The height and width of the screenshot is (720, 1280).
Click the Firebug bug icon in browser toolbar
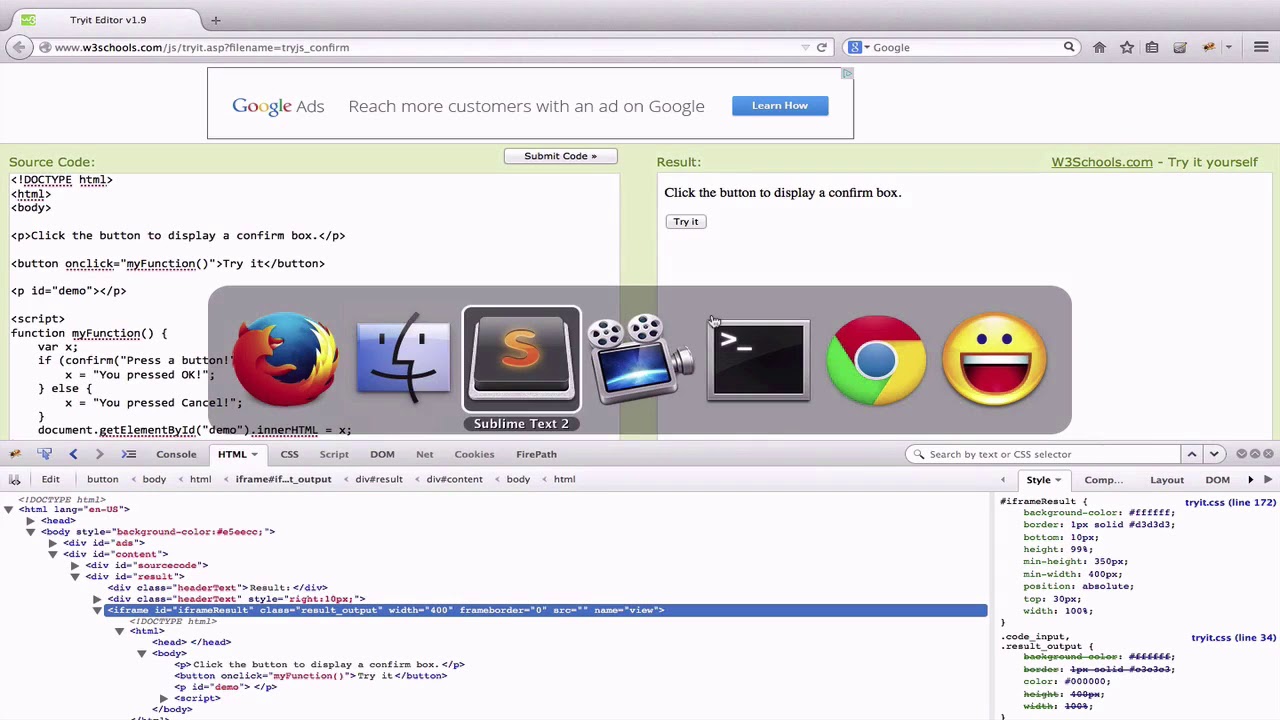(1209, 47)
